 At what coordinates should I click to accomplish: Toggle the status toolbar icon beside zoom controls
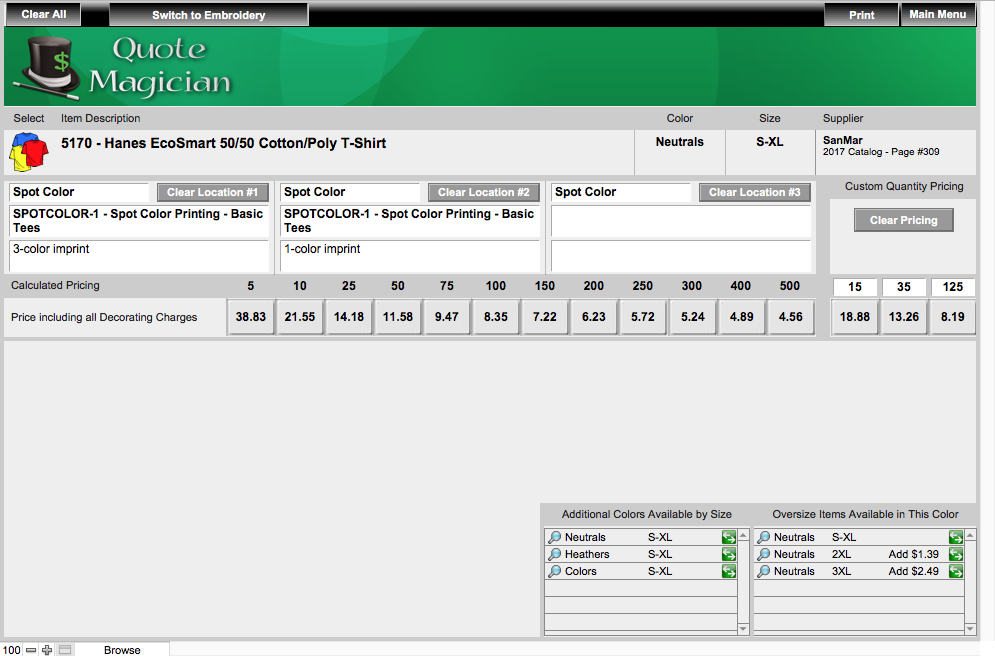(65, 650)
